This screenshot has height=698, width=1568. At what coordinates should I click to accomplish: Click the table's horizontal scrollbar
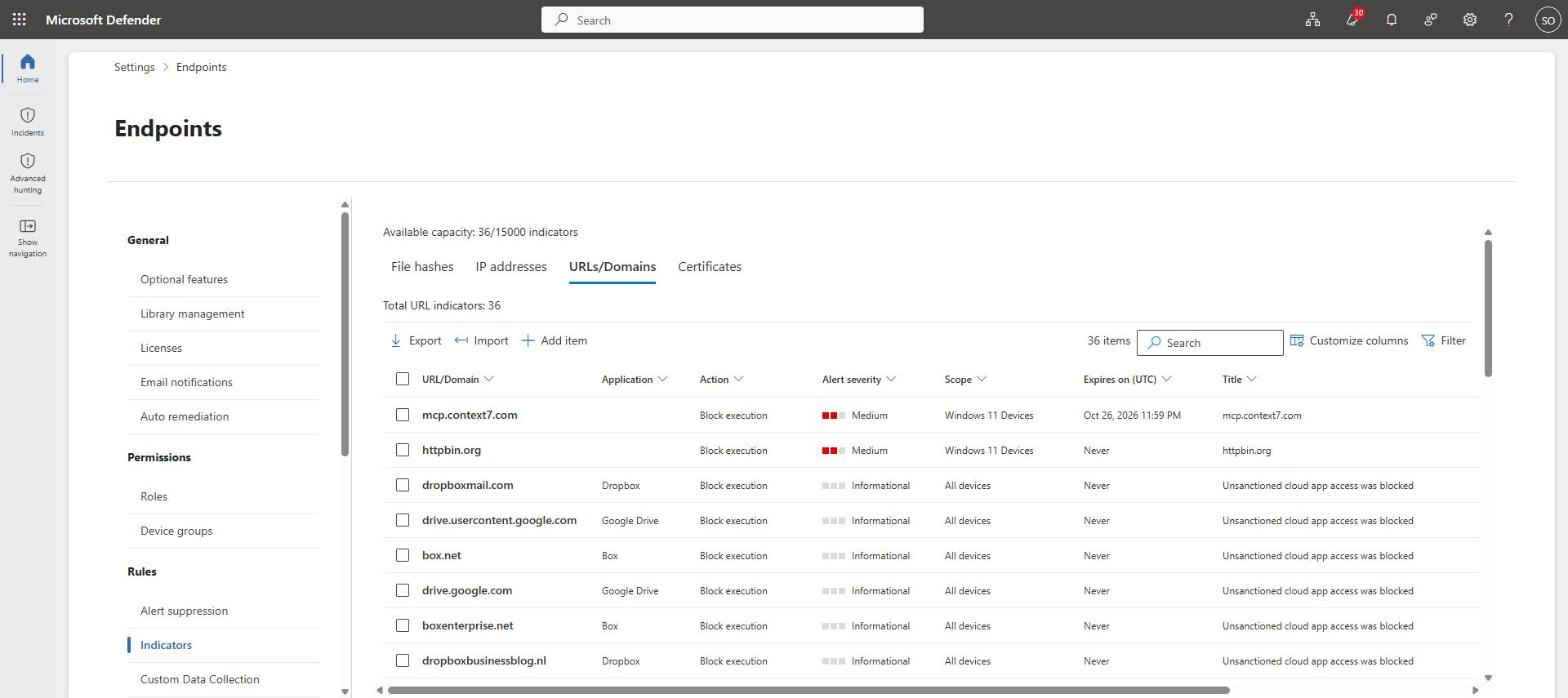808,690
